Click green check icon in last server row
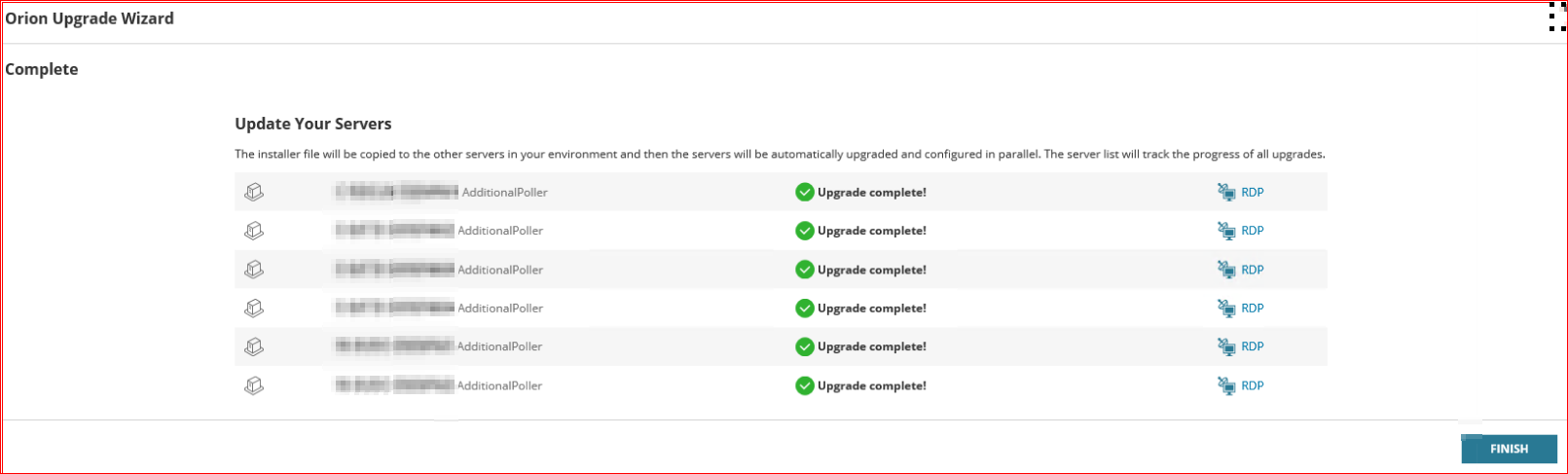Screen dimensions: 1568x474 pos(804,385)
